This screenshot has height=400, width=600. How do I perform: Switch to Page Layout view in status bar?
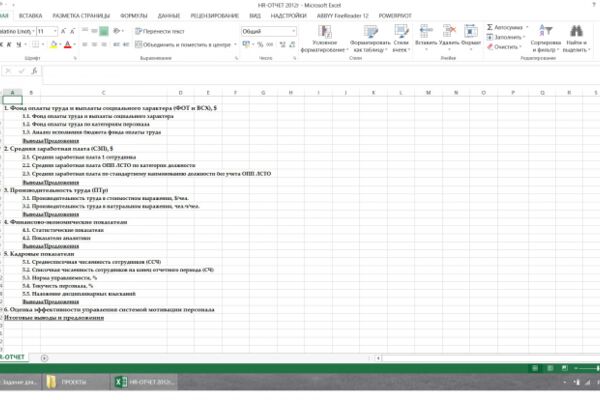click(x=550, y=368)
